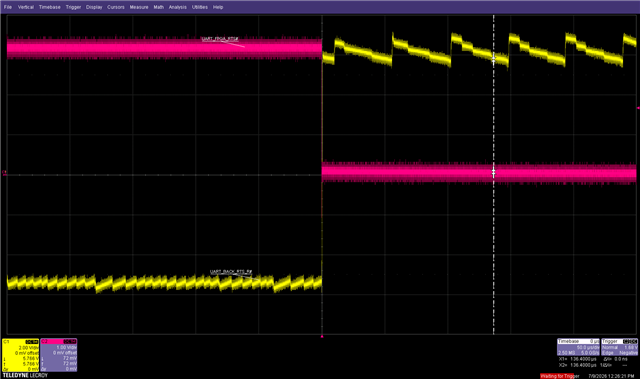Open the Trigger menu
Screen dimensions: 640x379
73,7
